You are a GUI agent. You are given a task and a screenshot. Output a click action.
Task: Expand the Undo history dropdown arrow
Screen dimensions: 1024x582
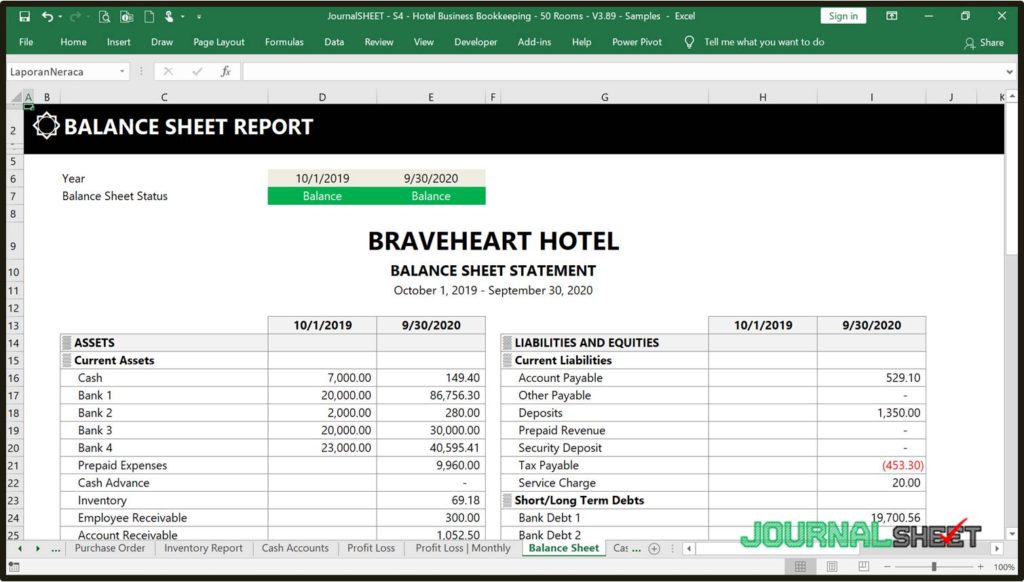click(x=59, y=16)
